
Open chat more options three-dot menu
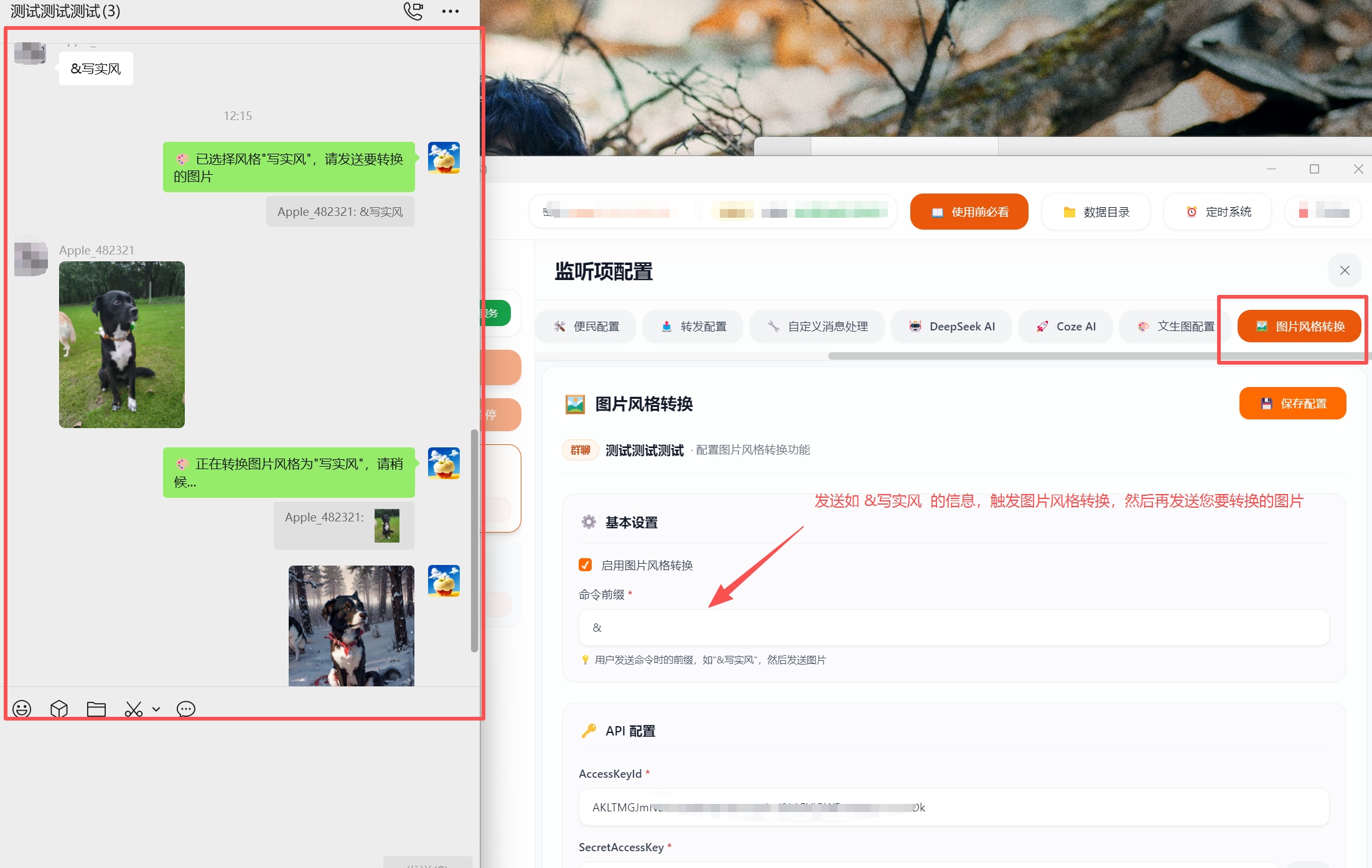point(450,11)
